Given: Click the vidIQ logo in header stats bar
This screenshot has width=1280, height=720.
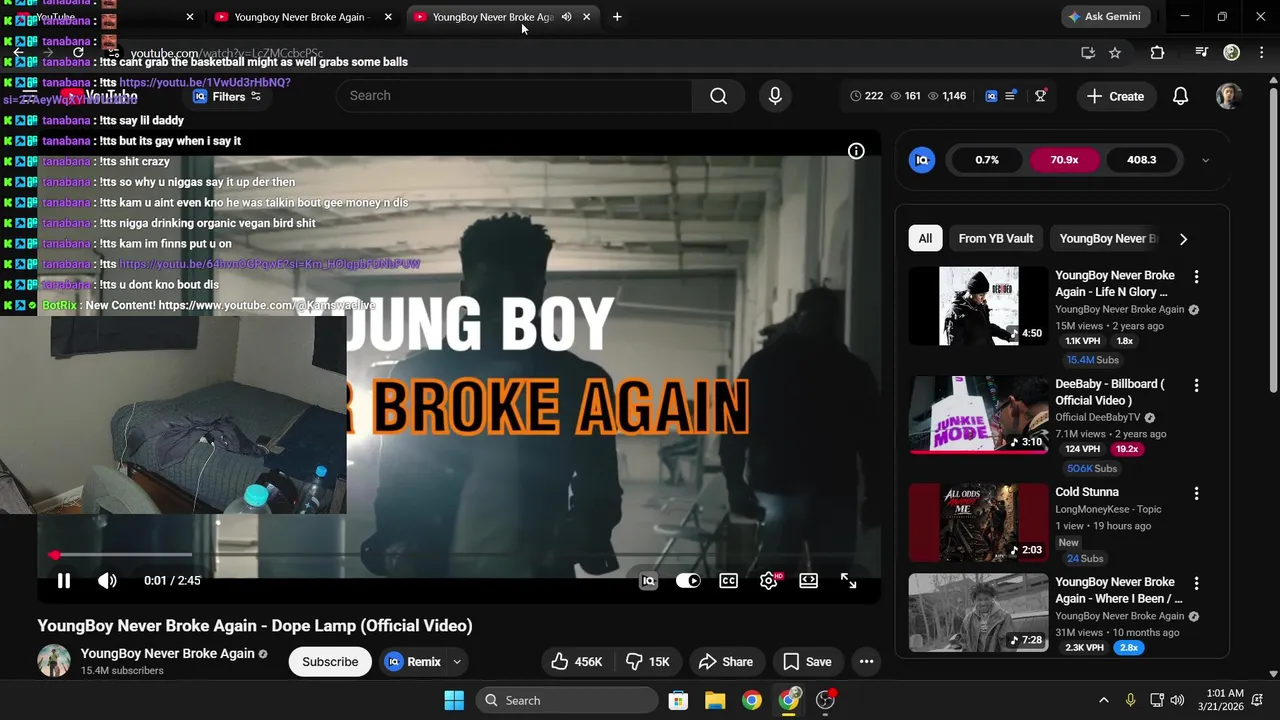Looking at the screenshot, I should (x=991, y=96).
